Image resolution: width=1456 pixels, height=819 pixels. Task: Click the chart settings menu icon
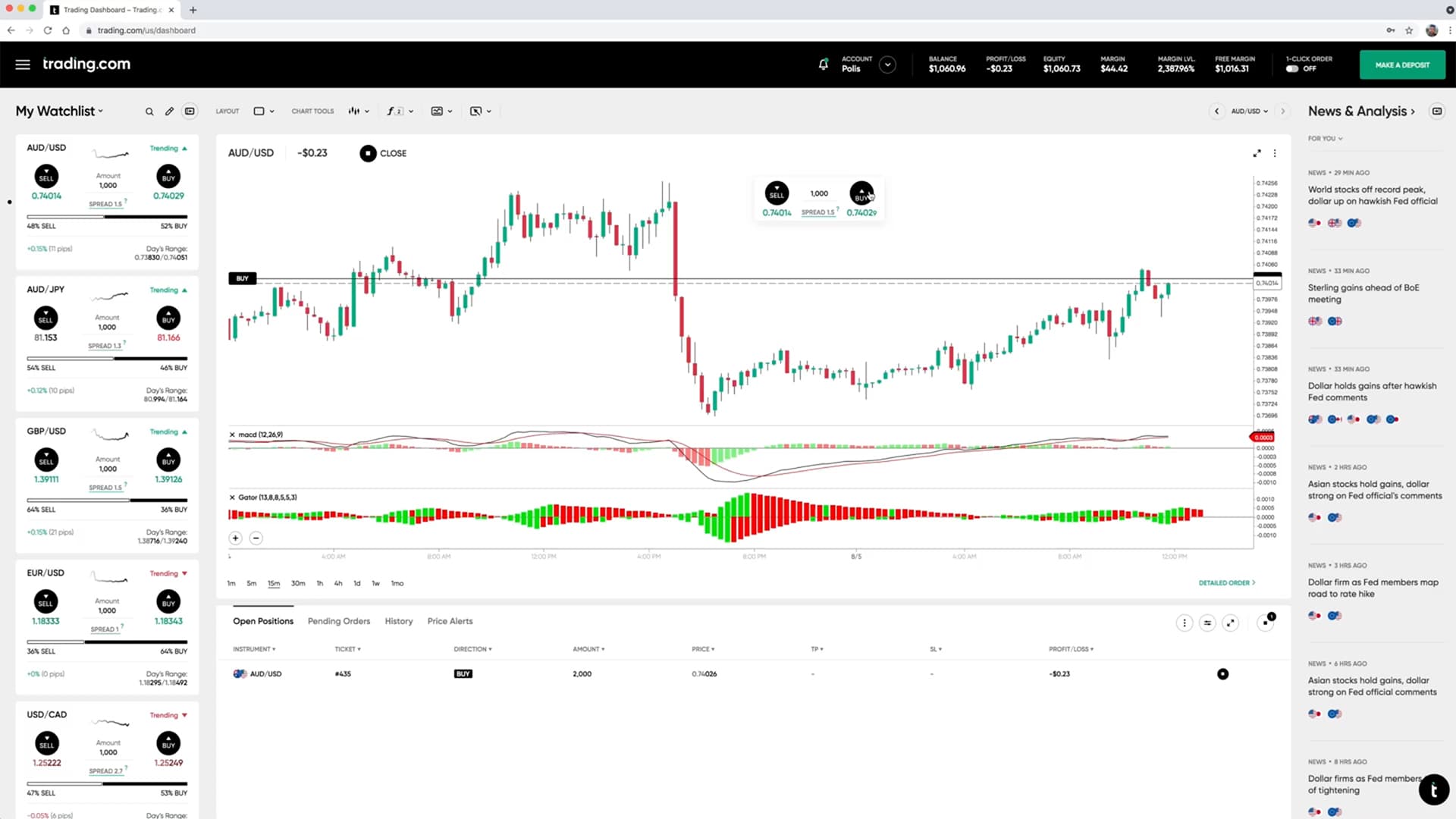tap(1276, 153)
